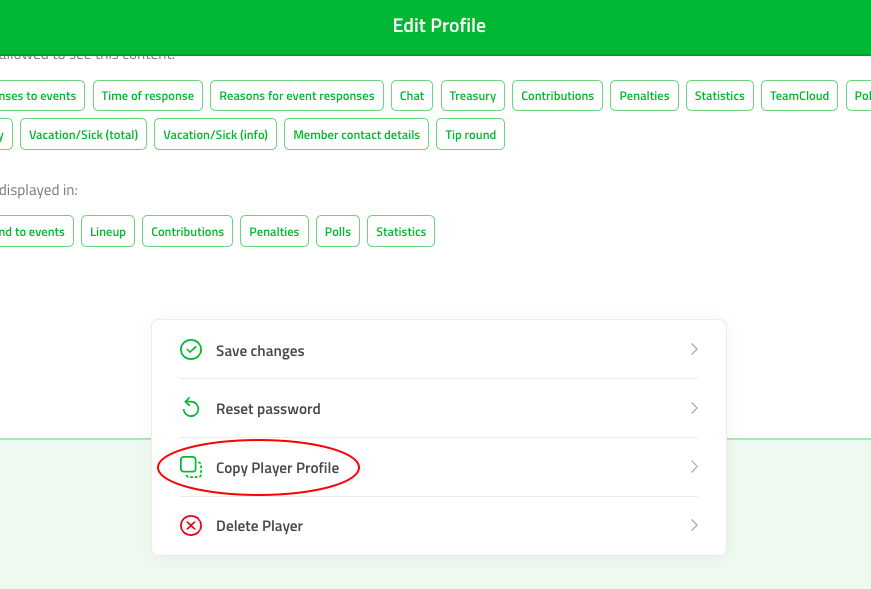Toggle Reasons for event responses tag
Screen dimensions: 871x589
[x=297, y=96]
